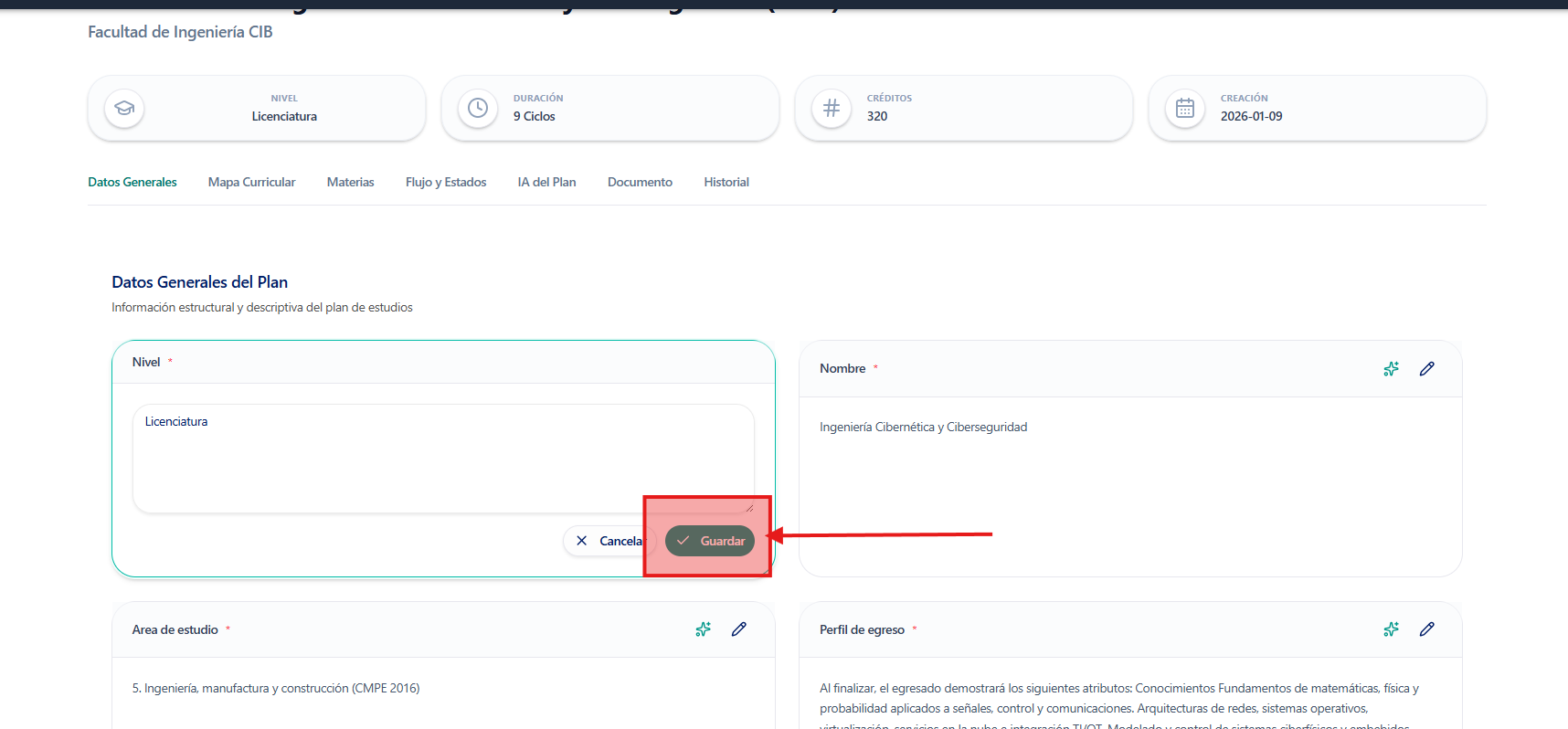This screenshot has height=729, width=1568.
Task: Switch to the Mapa Curricular tab
Action: point(251,182)
